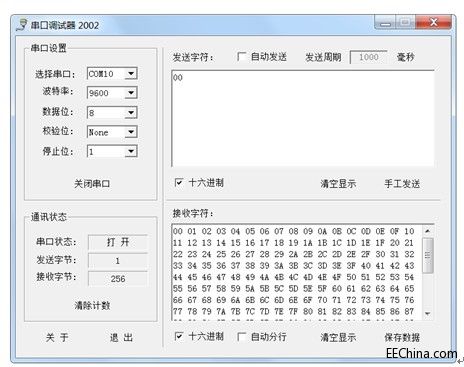The image size is (464, 367).
Task: Open the 选择串口 COM10 dropdown
Action: coord(131,73)
